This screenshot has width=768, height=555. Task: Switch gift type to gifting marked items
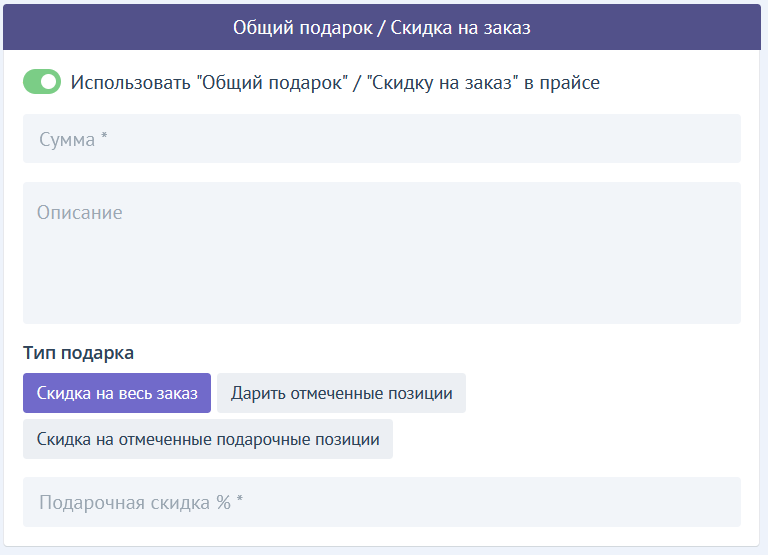(341, 393)
